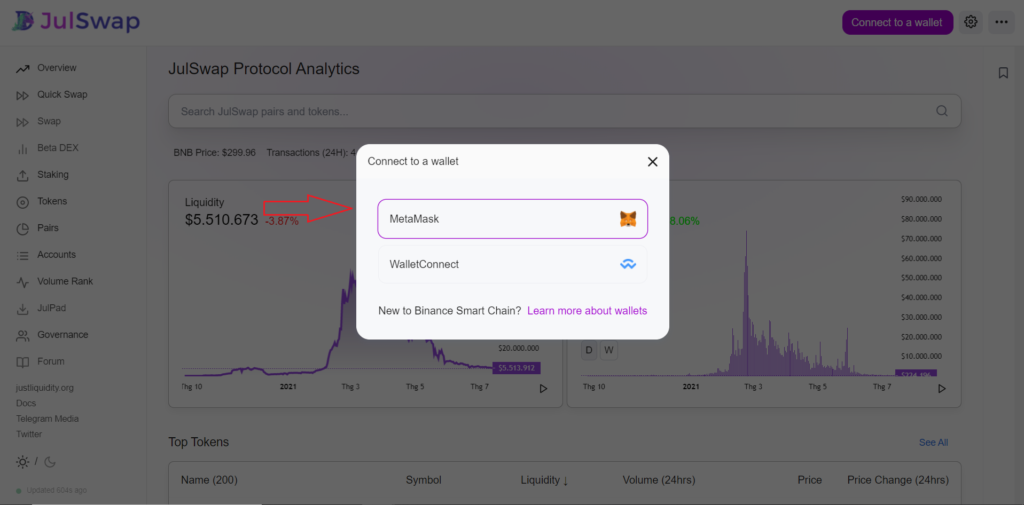Open Volume Rank in sidebar
The height and width of the screenshot is (505, 1024).
65,282
